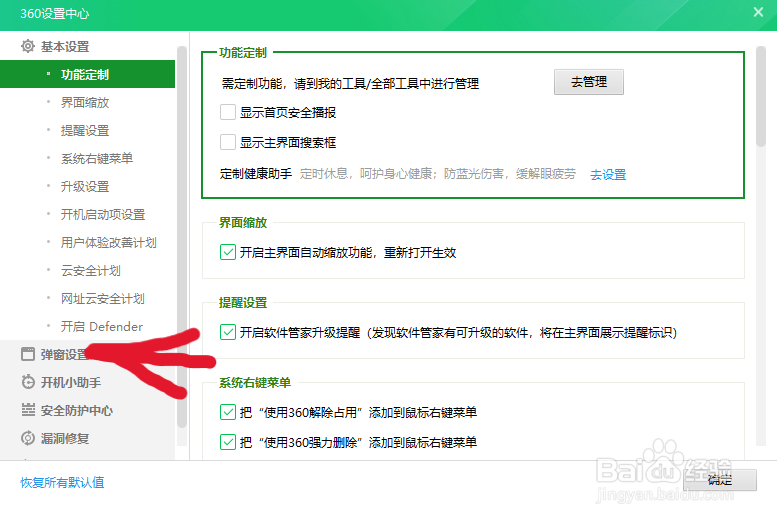Click the 去设置 link for 健康助手
Viewport: 777px width, 522px height.
(608, 174)
